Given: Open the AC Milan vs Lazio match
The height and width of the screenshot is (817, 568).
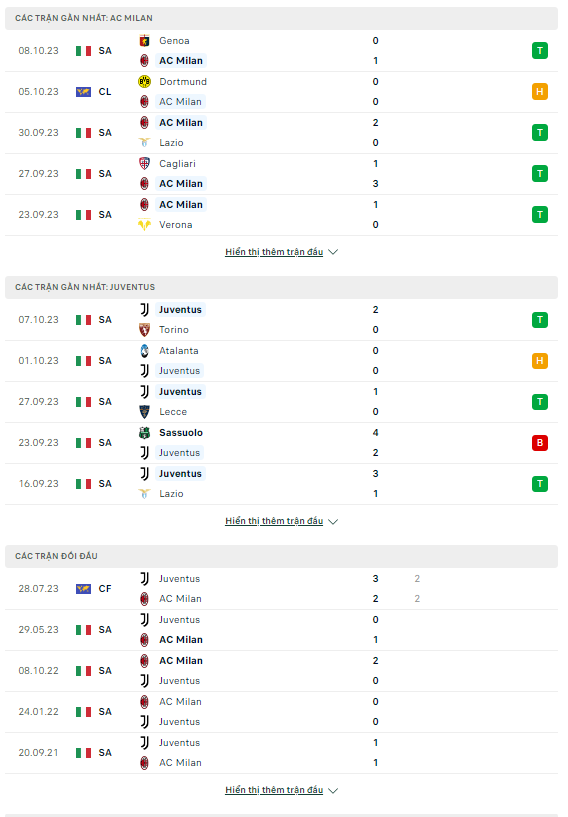Looking at the screenshot, I should (281, 133).
